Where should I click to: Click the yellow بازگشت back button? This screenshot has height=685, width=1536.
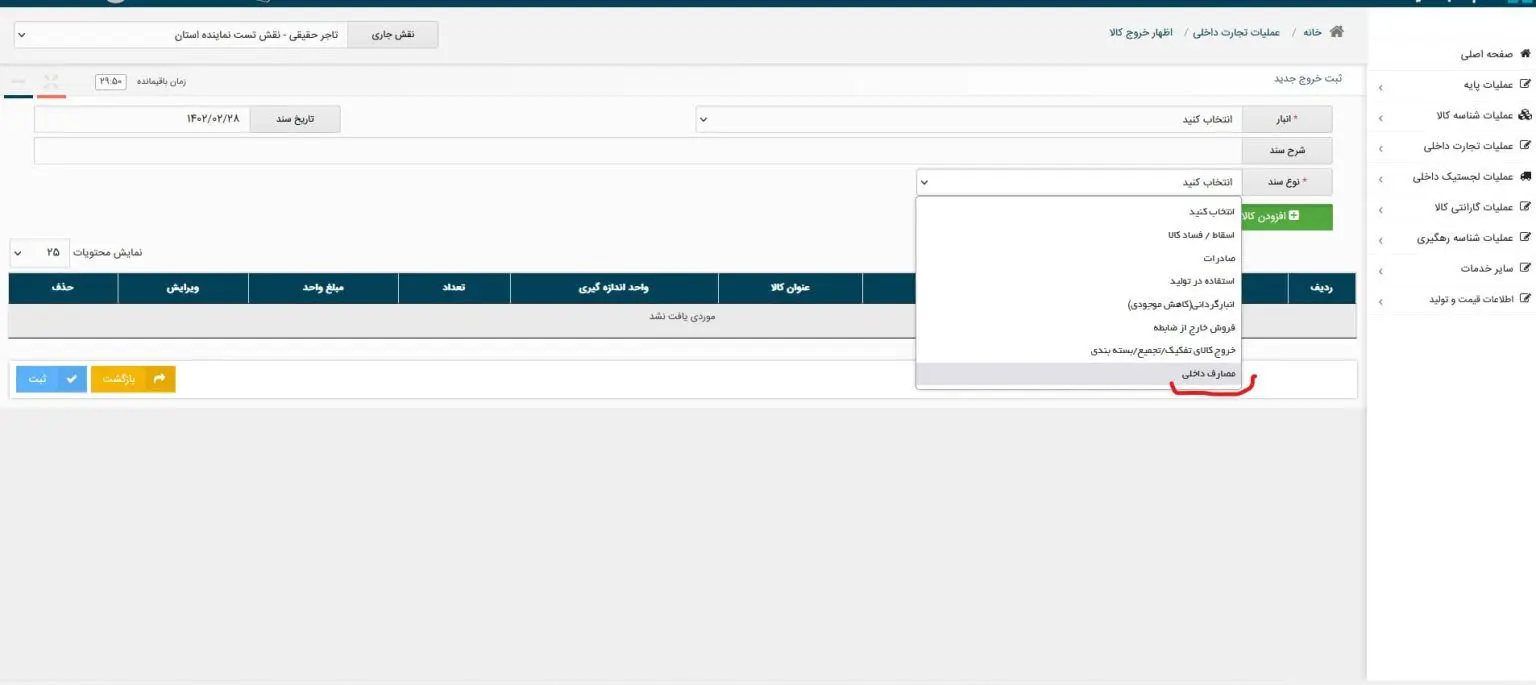coord(133,379)
